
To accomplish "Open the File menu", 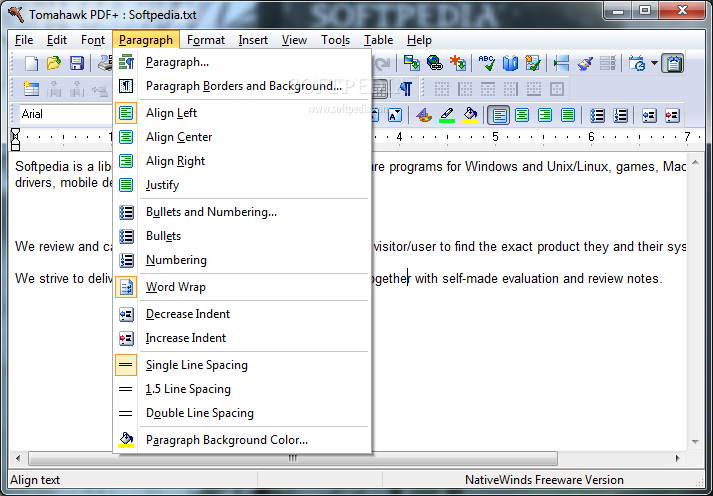I will point(24,40).
